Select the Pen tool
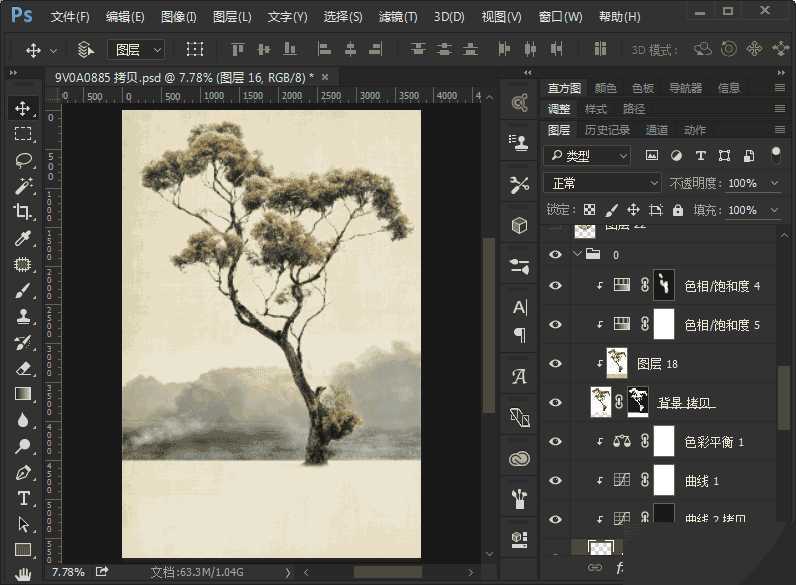 pyautogui.click(x=23, y=472)
